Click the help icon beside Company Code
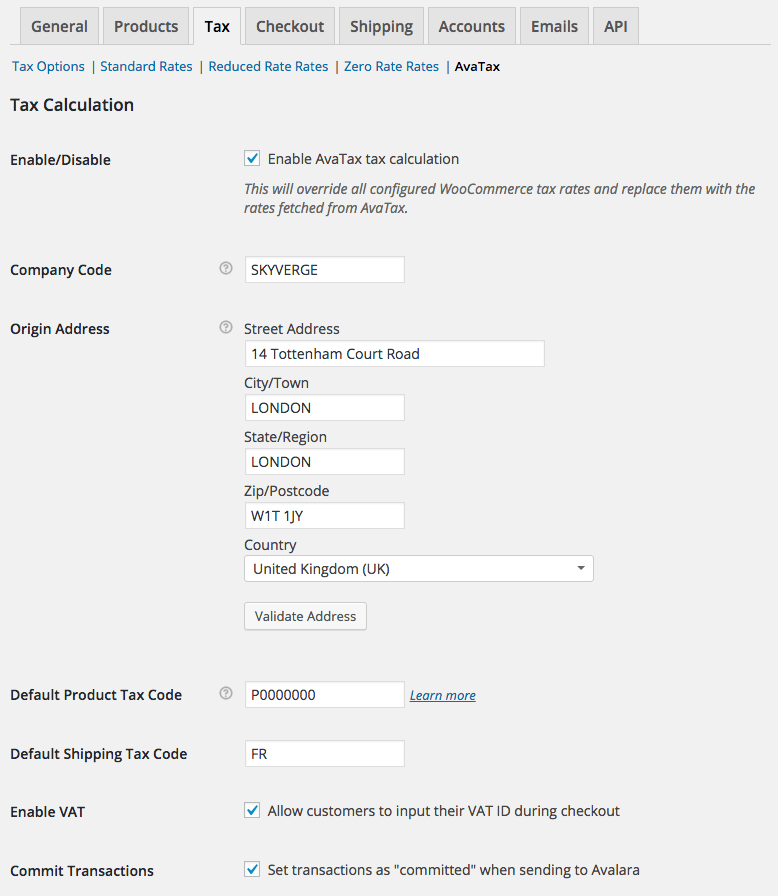Viewport: 778px width, 896px height. [x=226, y=269]
